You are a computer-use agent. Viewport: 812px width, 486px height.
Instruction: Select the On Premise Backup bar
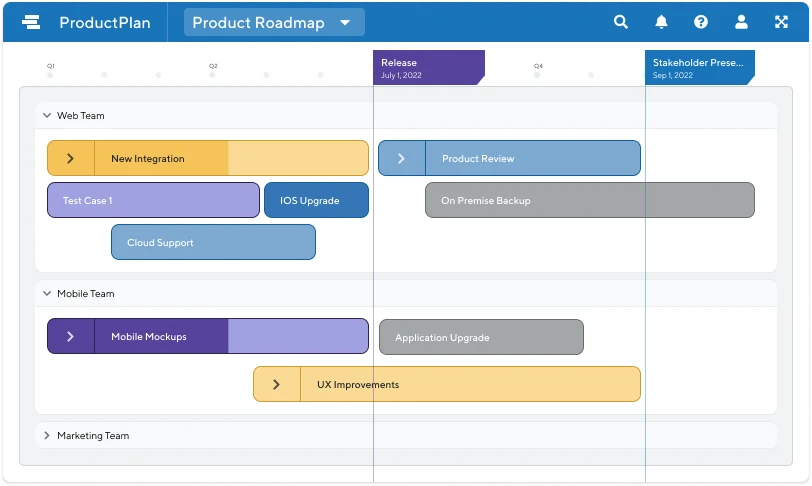pos(590,200)
